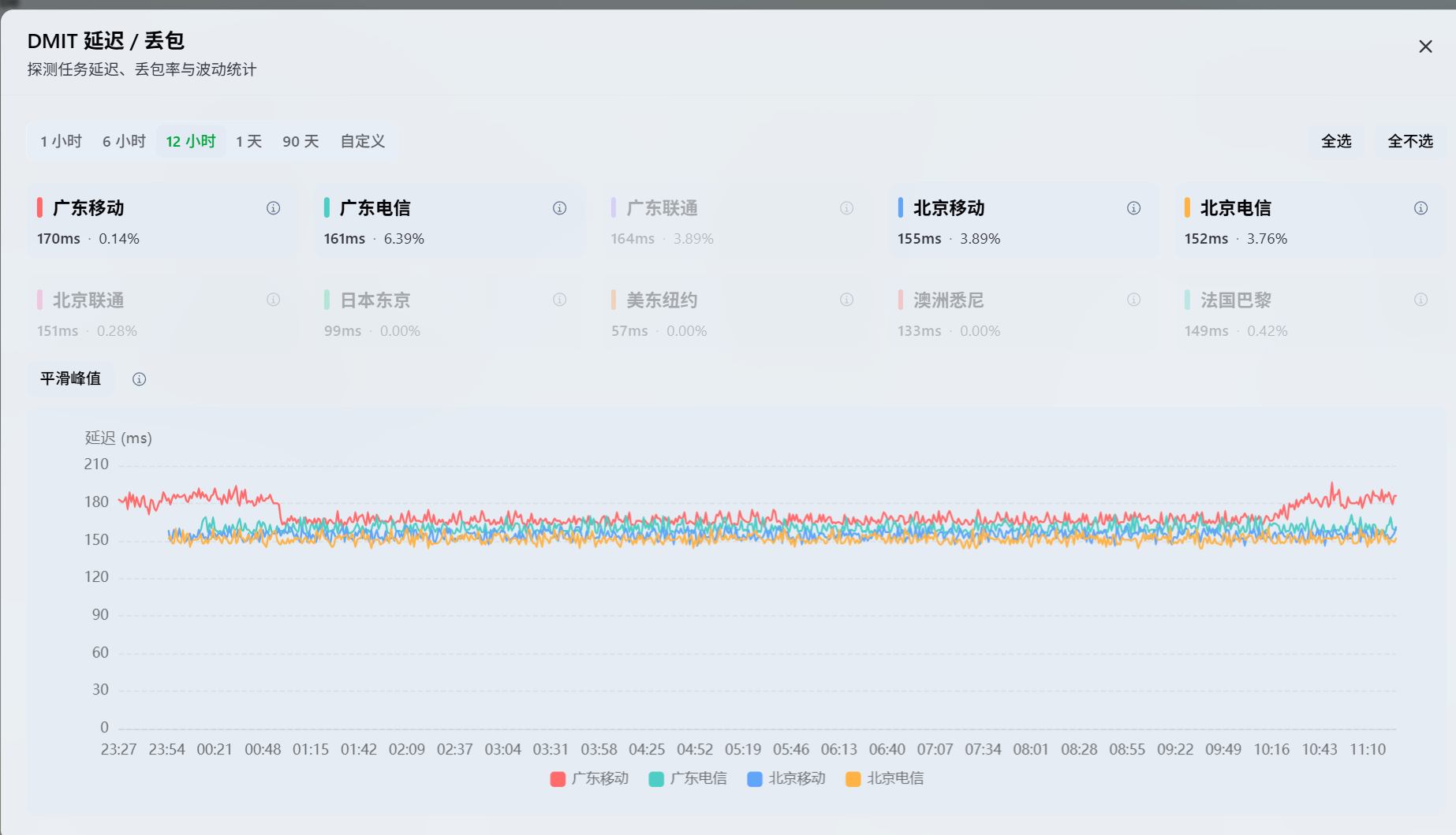The image size is (1456, 835).
Task: Switch time range to 90 天
Action: (301, 141)
